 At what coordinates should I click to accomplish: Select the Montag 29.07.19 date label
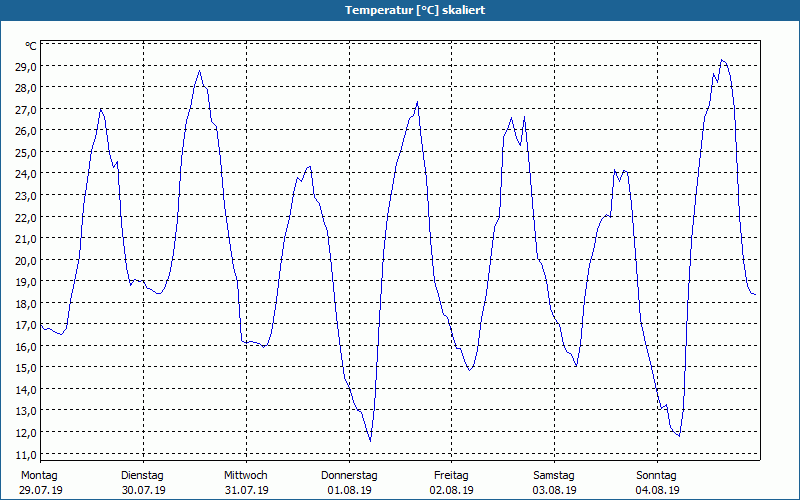coord(41,483)
